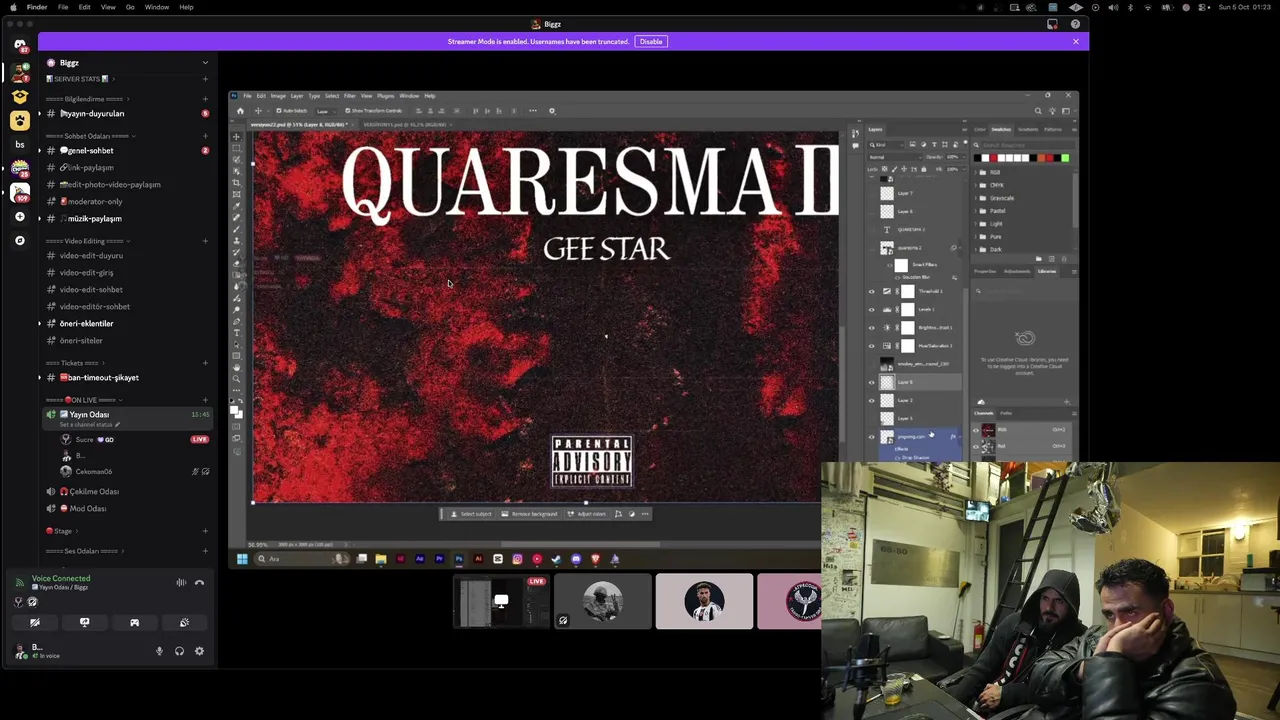The height and width of the screenshot is (720, 1280).
Task: Click the foreground color swatch in Photoshop toolbar
Action: pyautogui.click(x=234, y=409)
